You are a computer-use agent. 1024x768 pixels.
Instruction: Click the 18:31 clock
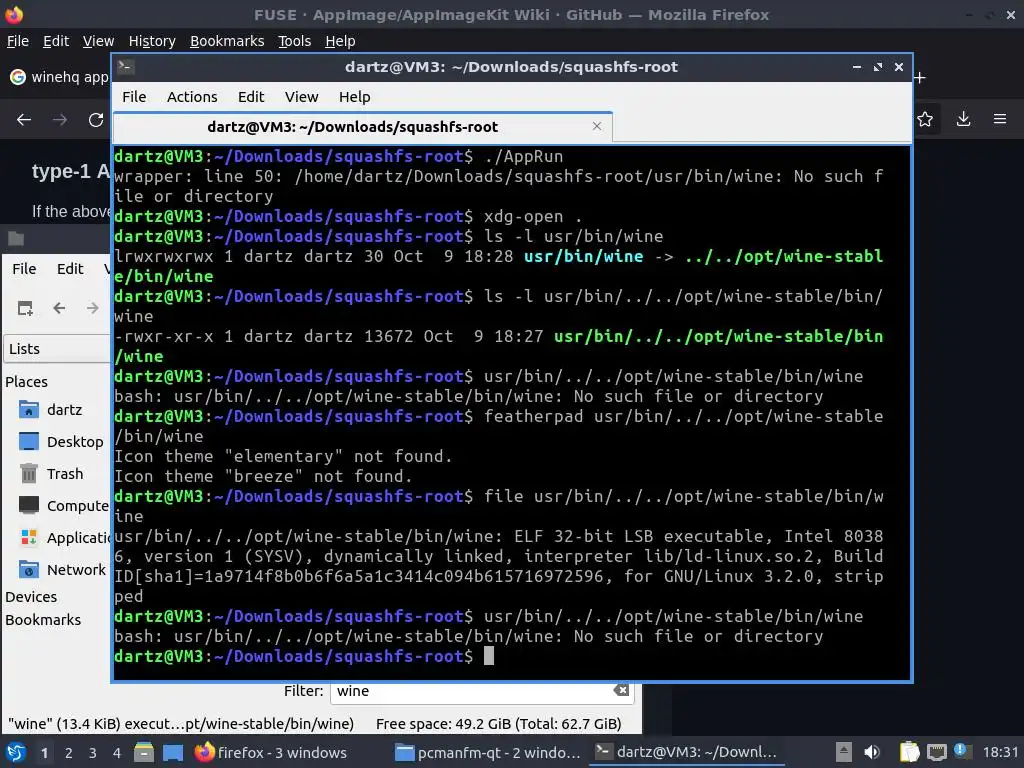1000,752
